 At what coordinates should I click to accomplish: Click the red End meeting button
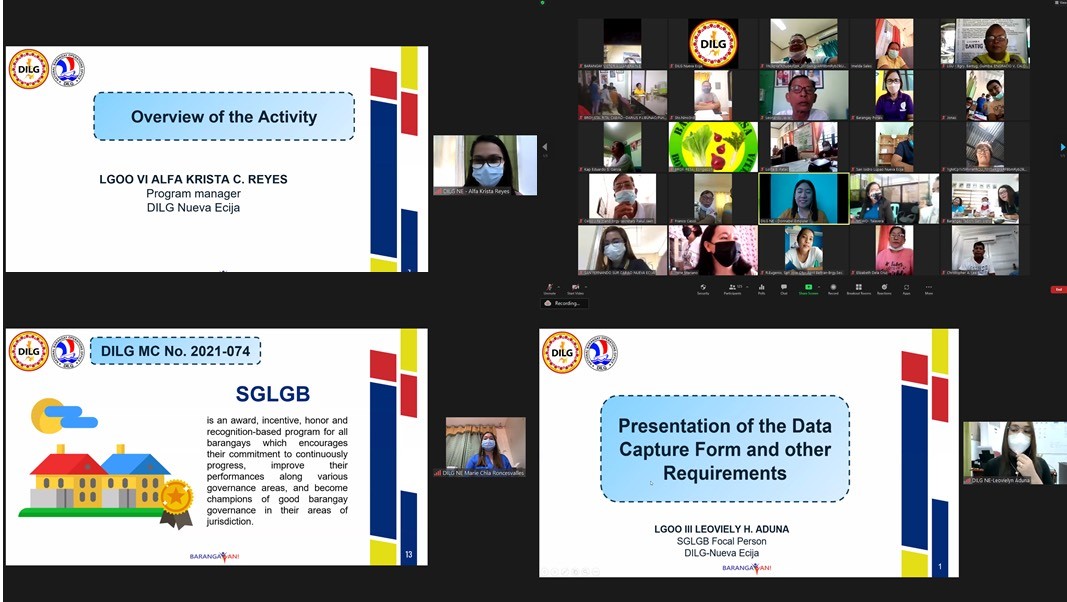point(1058,289)
